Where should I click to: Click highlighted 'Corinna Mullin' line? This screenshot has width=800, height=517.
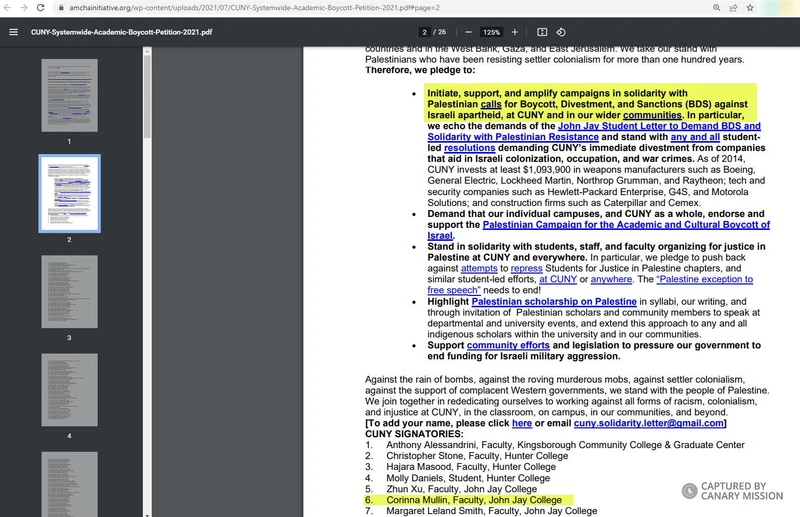[x=469, y=500]
